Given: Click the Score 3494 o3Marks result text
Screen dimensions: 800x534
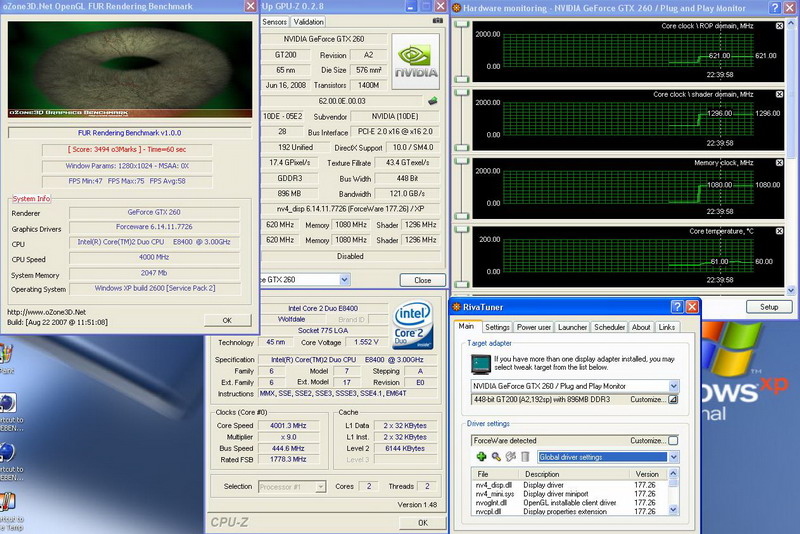Looking at the screenshot, I should coord(127,149).
